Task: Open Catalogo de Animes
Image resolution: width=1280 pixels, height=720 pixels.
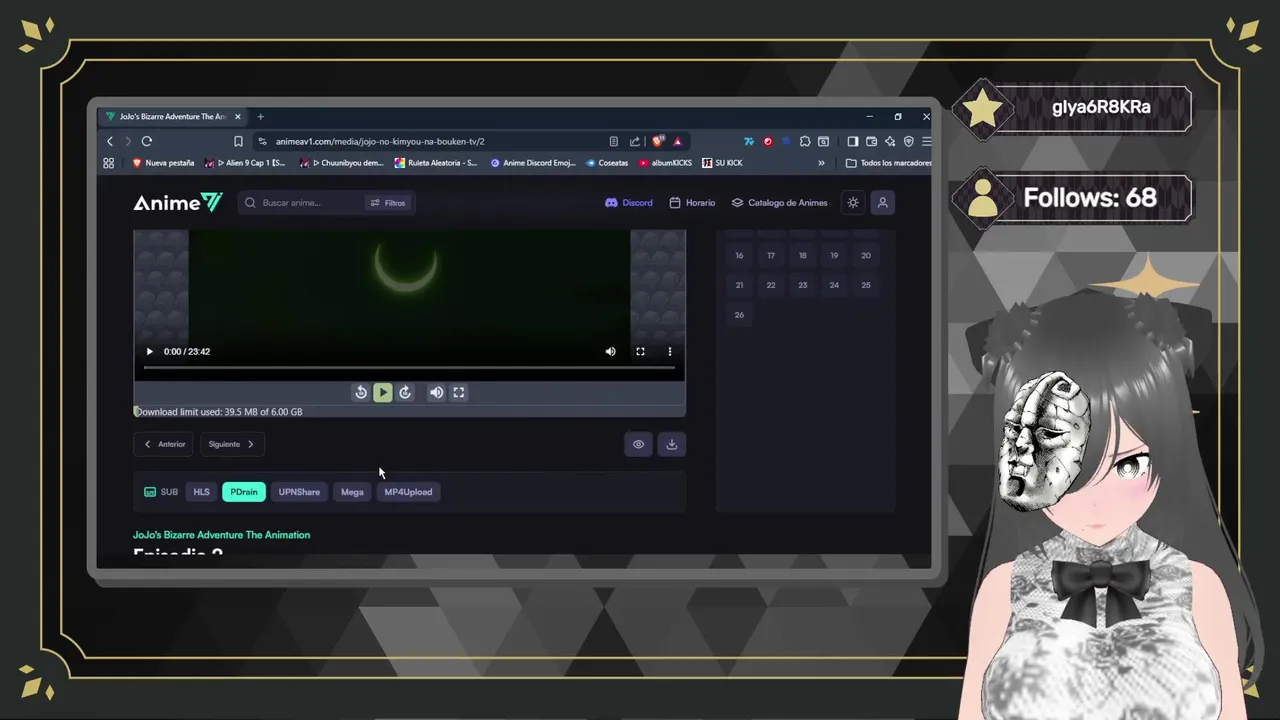Action: point(780,203)
